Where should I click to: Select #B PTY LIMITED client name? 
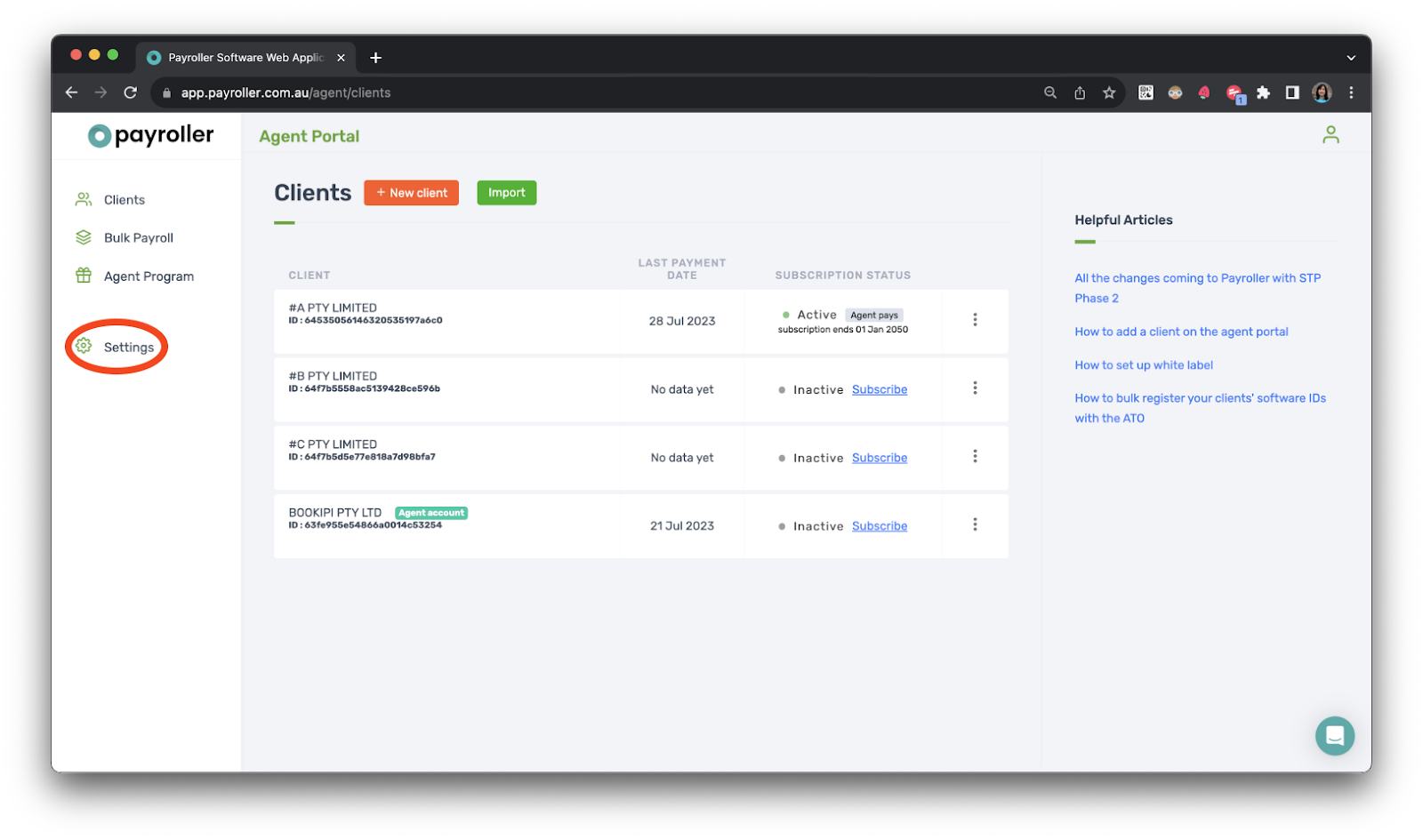(x=333, y=377)
